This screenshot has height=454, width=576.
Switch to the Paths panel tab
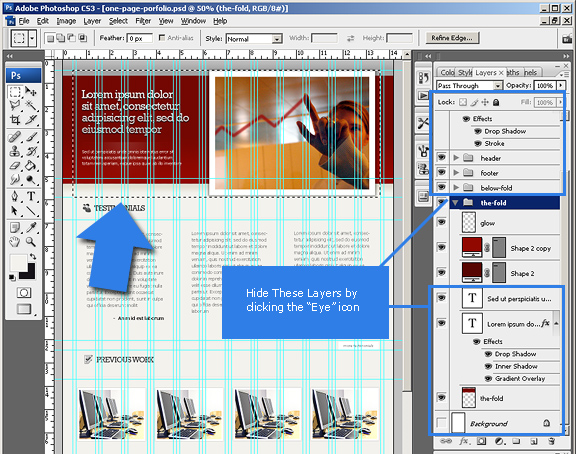click(513, 72)
